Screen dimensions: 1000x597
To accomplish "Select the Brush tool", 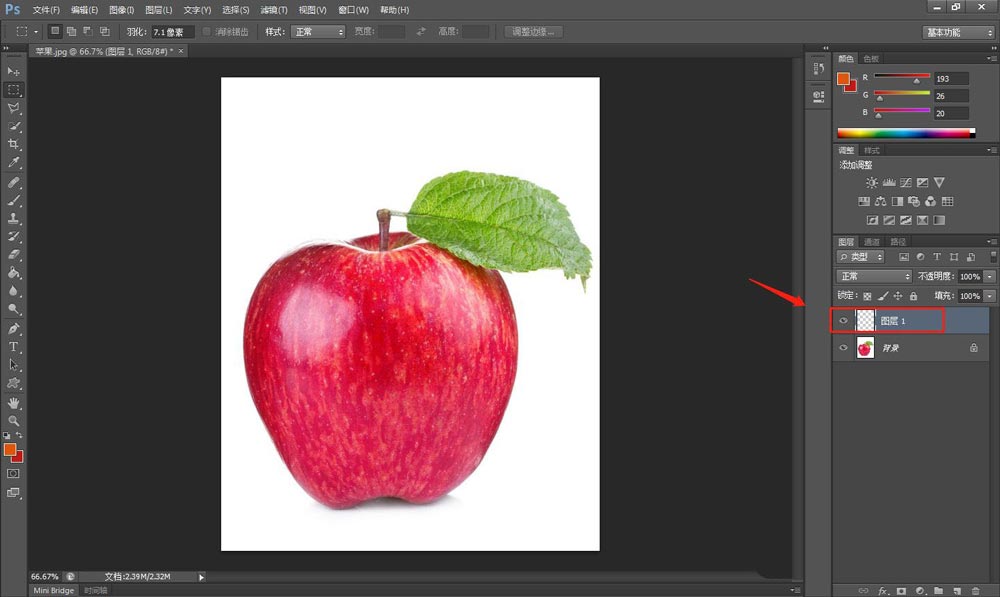I will [x=13, y=200].
